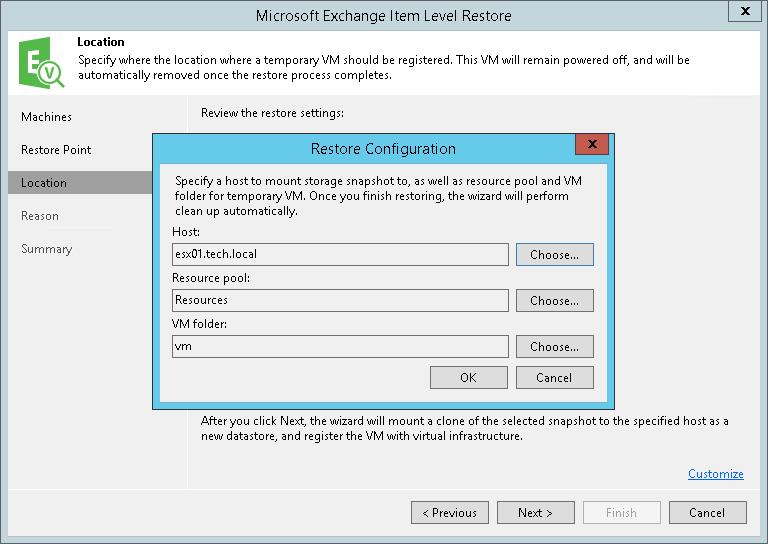Image resolution: width=768 pixels, height=544 pixels.
Task: Cancel the Restore Configuration dialog
Action: (x=554, y=378)
